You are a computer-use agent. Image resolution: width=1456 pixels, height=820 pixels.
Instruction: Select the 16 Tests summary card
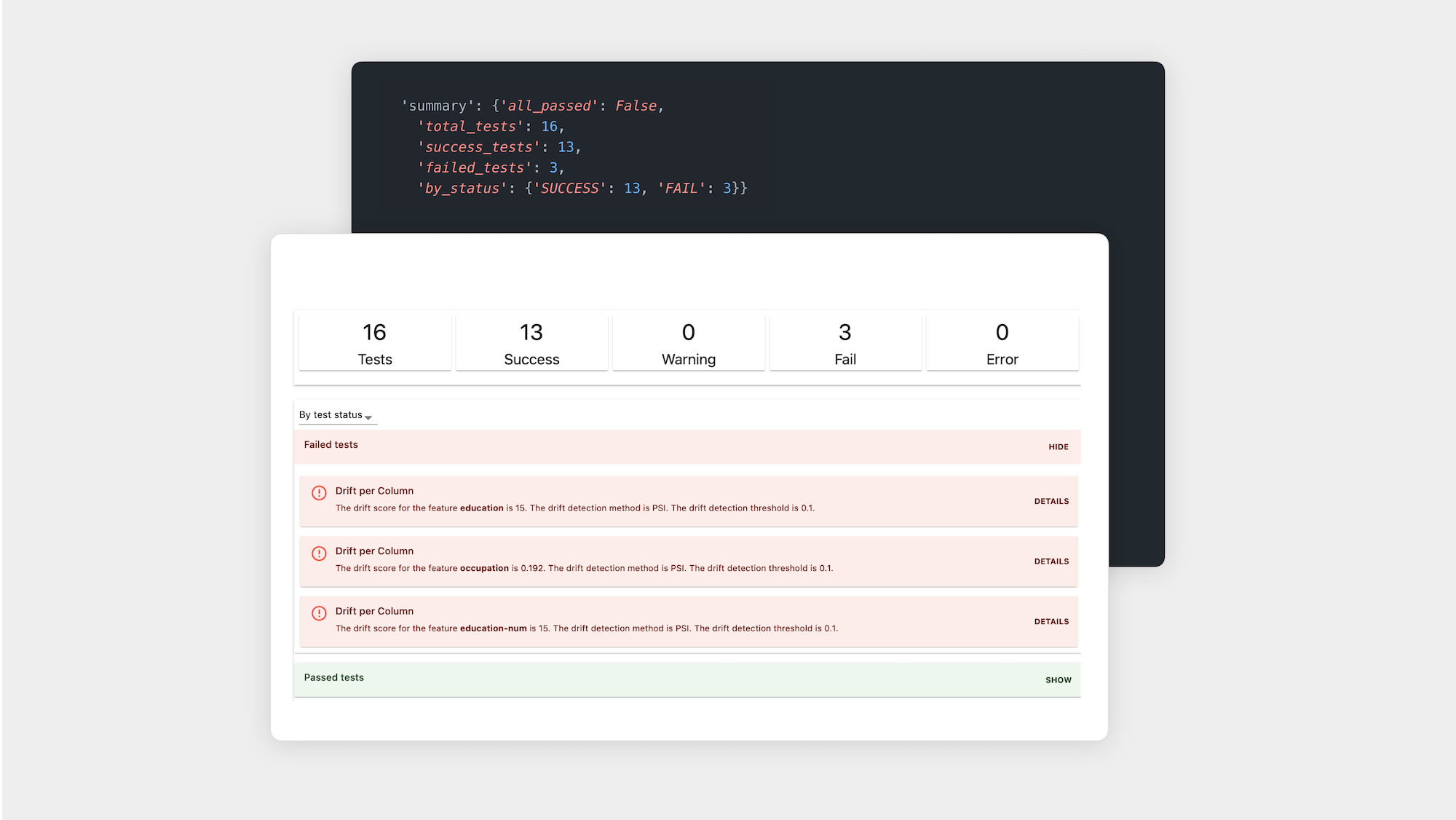click(x=375, y=344)
